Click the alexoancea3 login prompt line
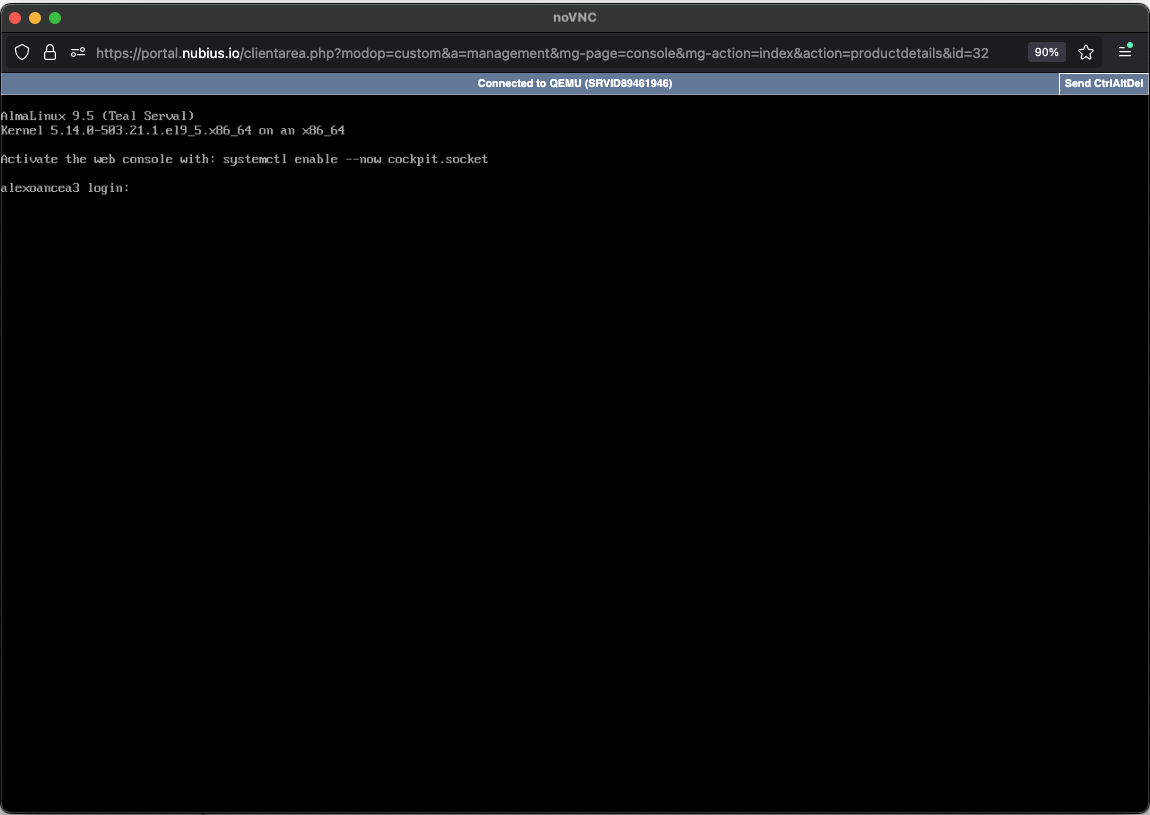 pos(65,188)
